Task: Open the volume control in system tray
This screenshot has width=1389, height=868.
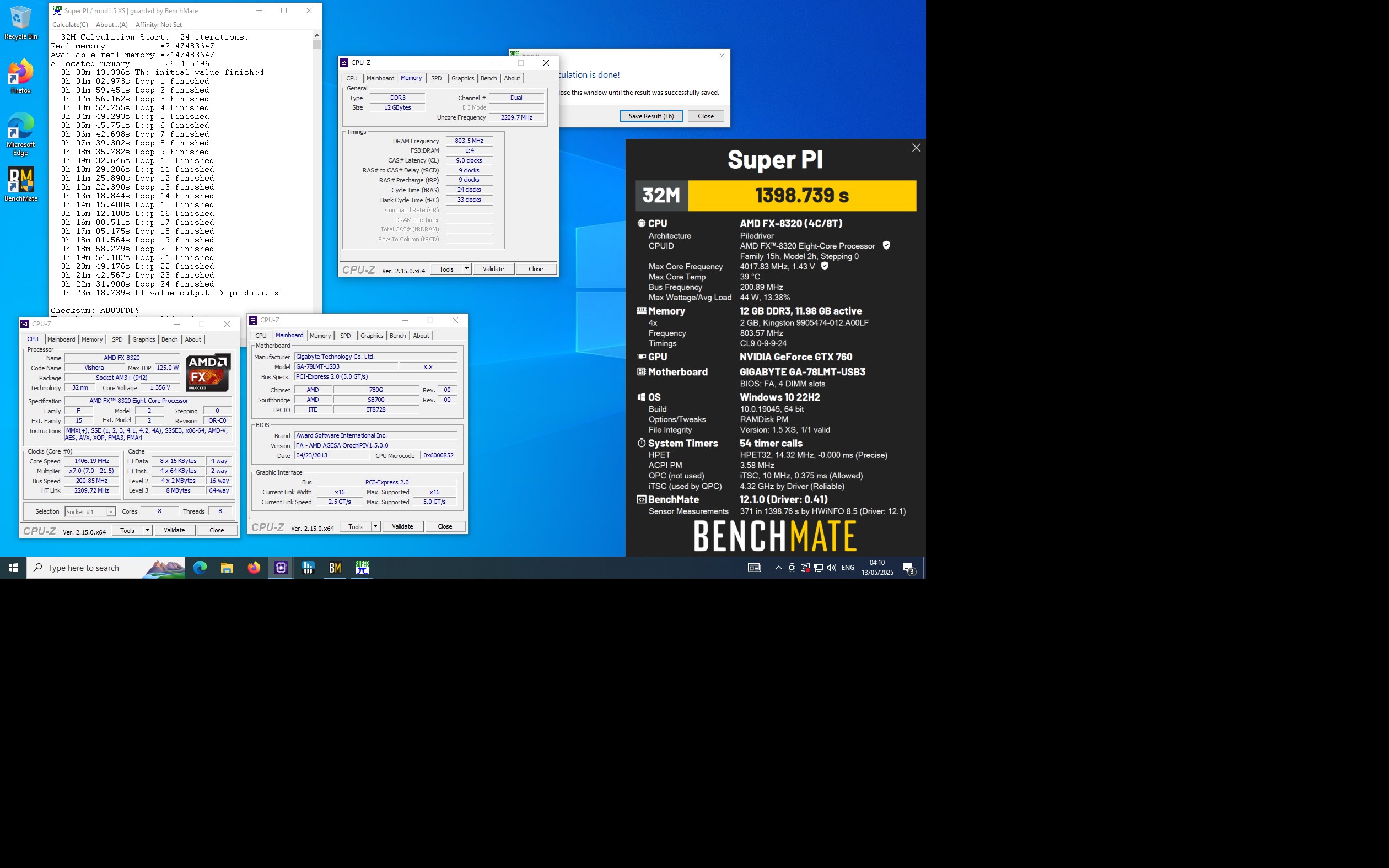Action: click(x=832, y=568)
